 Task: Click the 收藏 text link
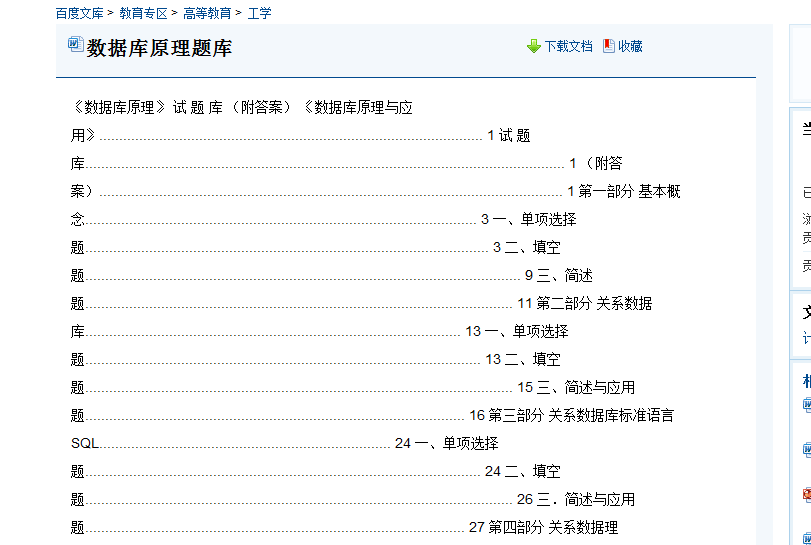click(630, 46)
